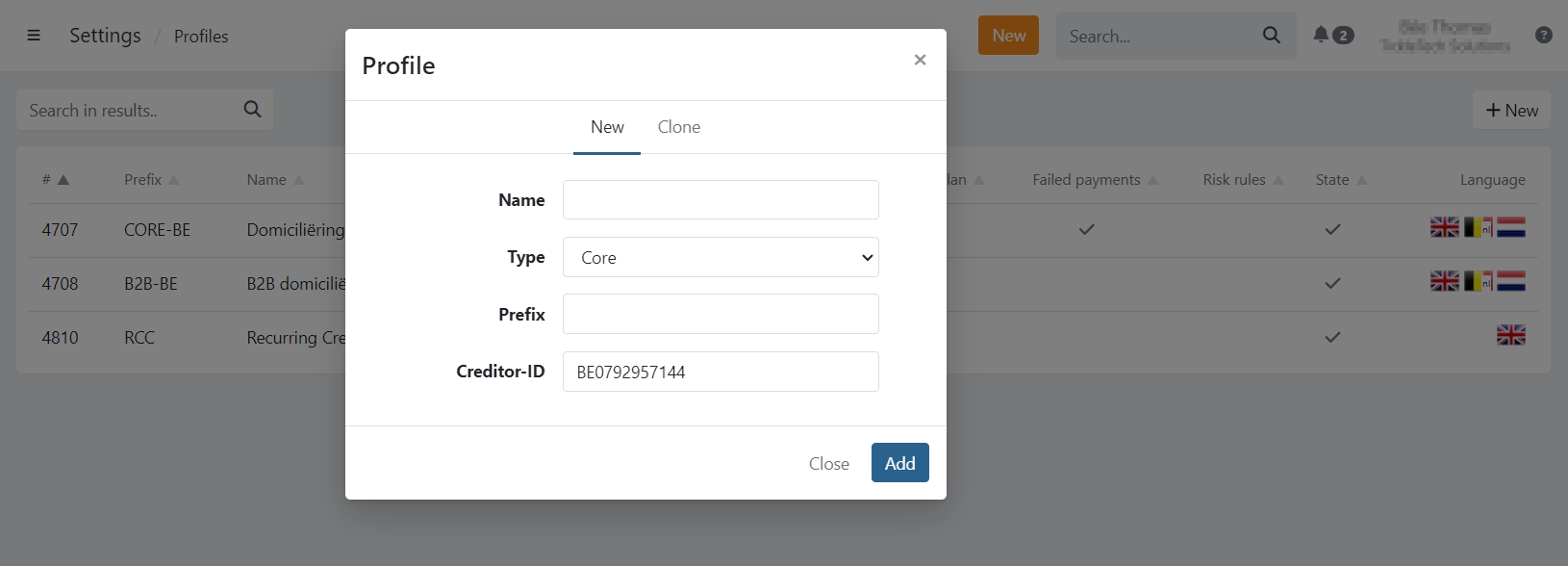Toggle State checkmark for row 4707
1568x566 pixels.
click(1332, 230)
